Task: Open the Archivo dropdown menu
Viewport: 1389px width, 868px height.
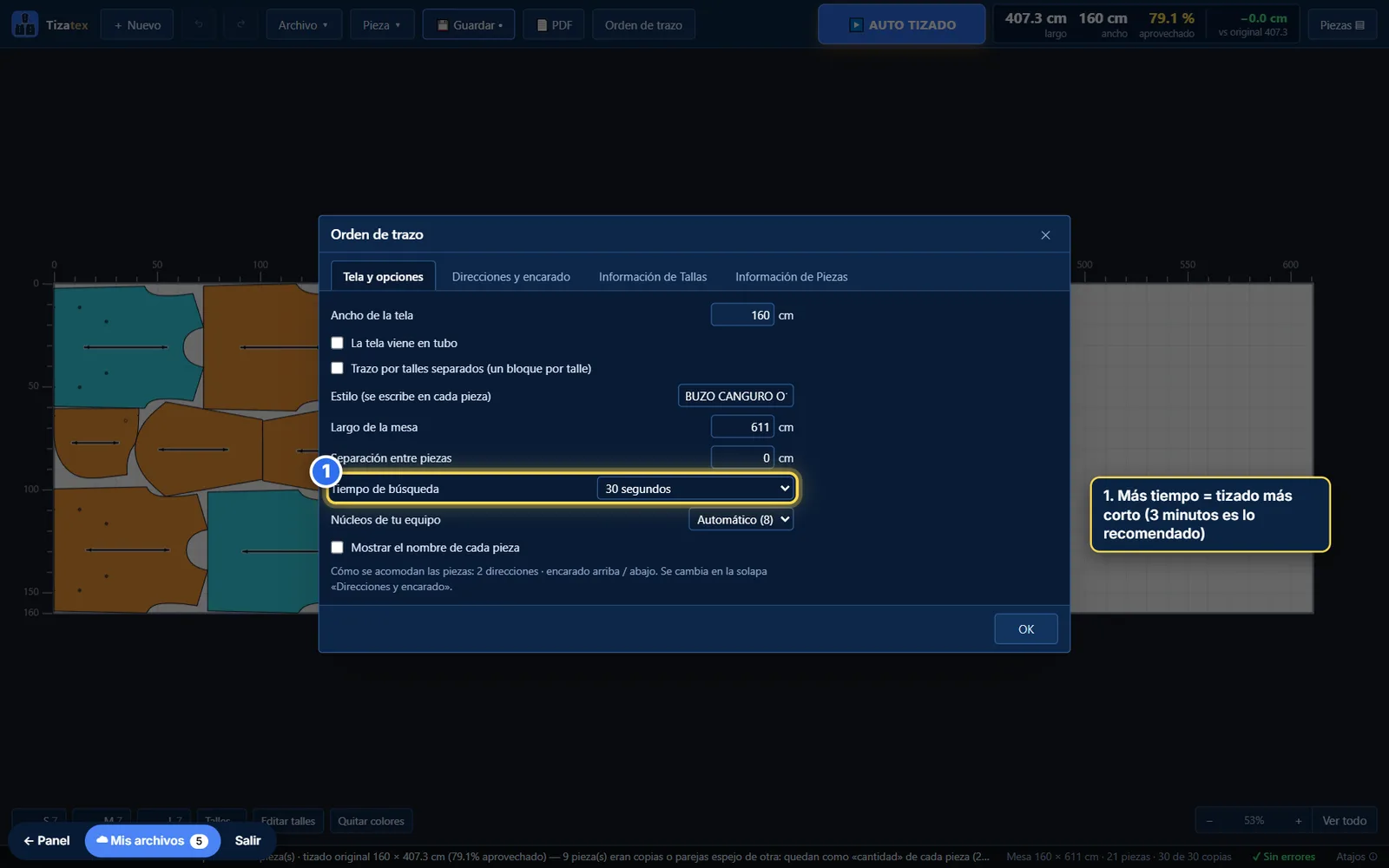Action: pos(303,25)
